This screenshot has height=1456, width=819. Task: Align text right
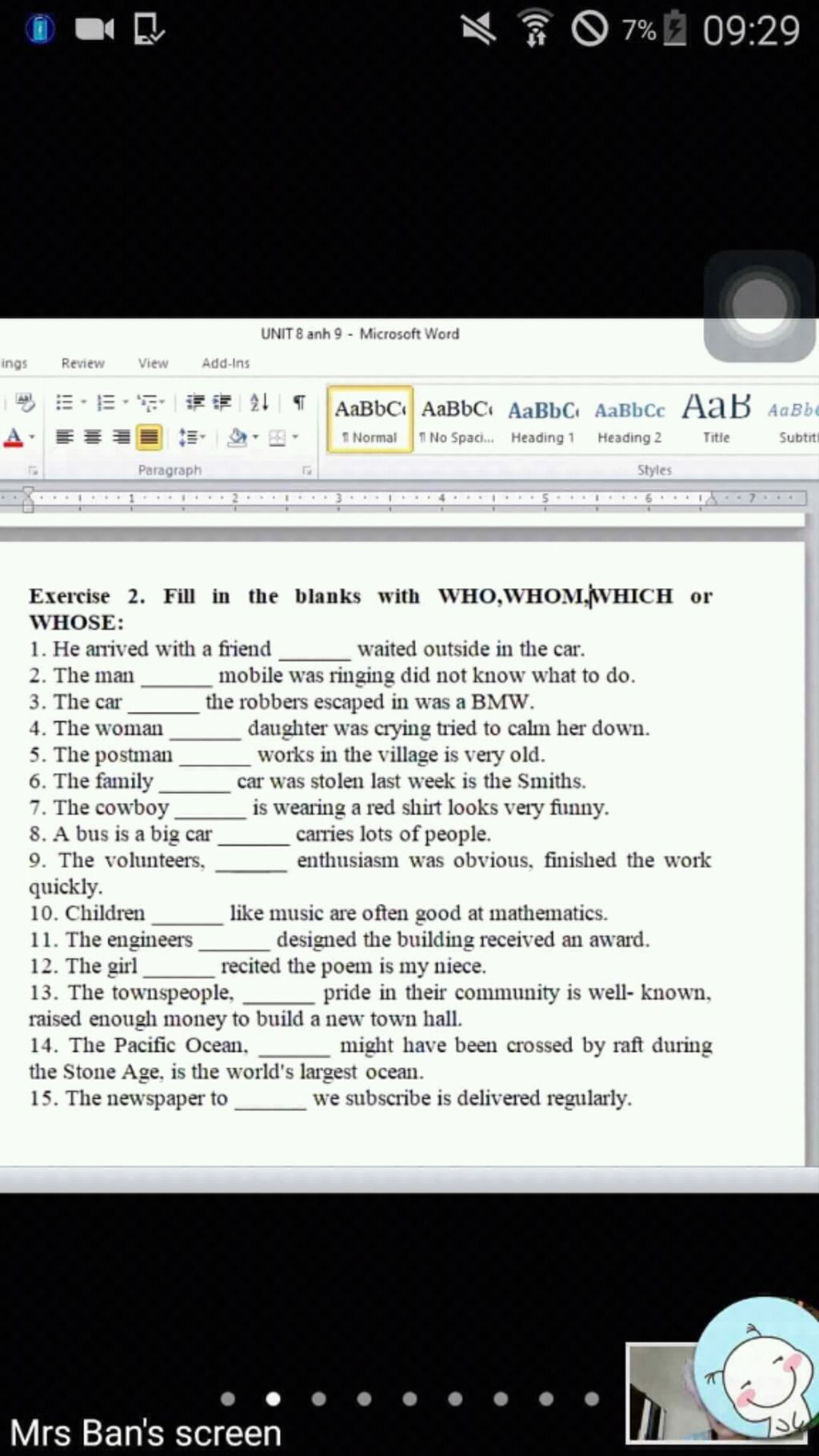click(x=121, y=437)
